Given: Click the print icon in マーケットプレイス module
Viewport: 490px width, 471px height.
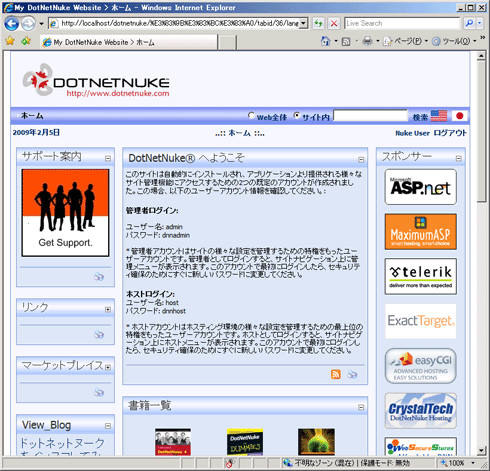Looking at the screenshot, I should pyautogui.click(x=99, y=392).
